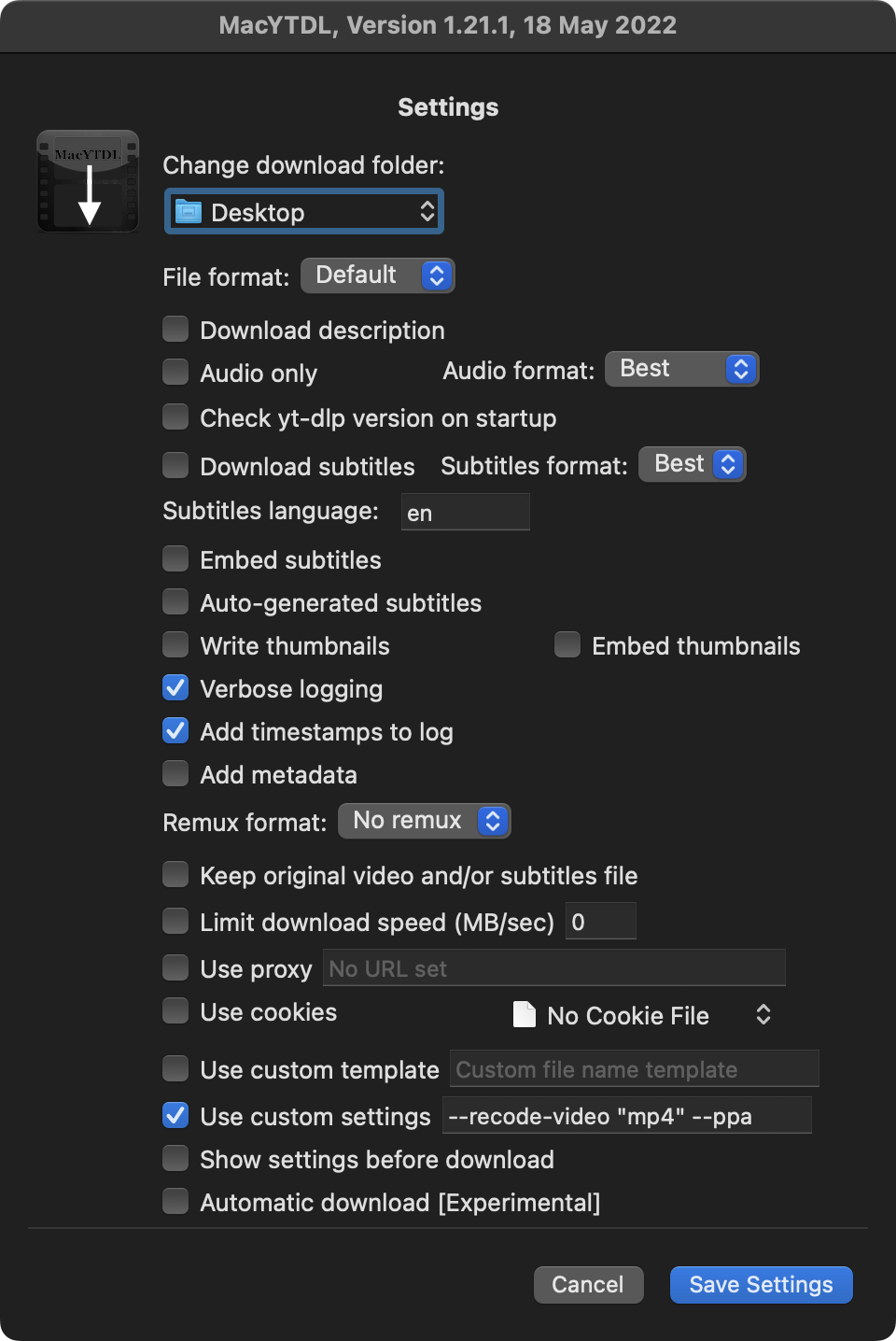The image size is (896, 1341).
Task: Enable the Audio only checkbox
Action: [175, 372]
